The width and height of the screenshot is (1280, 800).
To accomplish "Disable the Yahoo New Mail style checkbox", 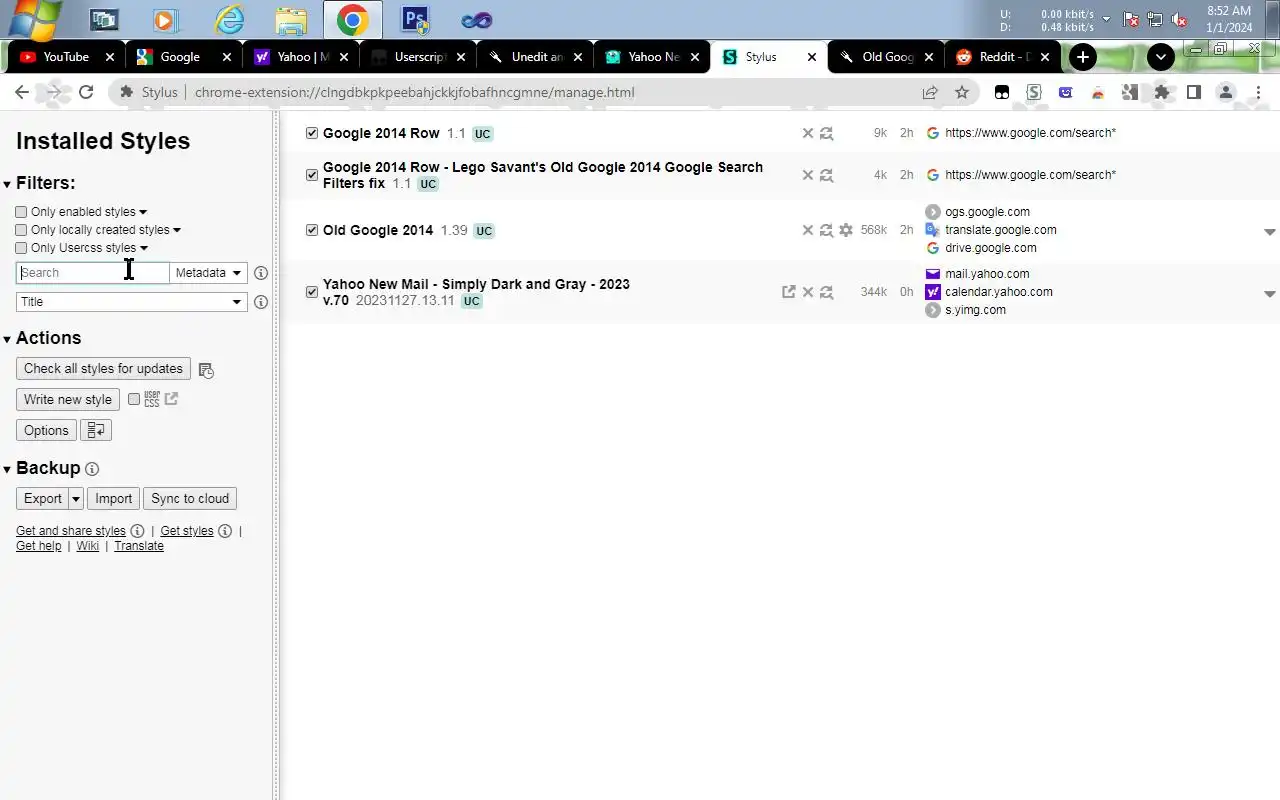I will pos(312,292).
